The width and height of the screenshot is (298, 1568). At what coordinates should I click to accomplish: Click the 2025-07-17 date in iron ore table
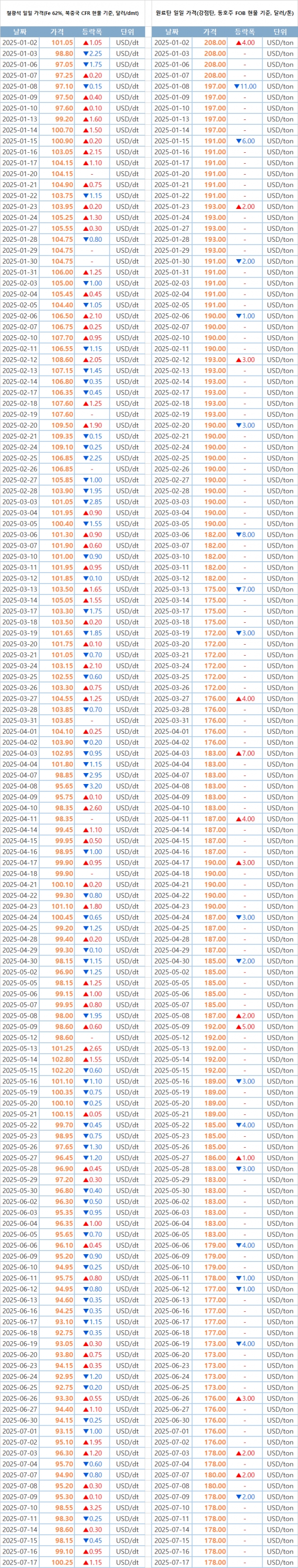click(x=20, y=1562)
